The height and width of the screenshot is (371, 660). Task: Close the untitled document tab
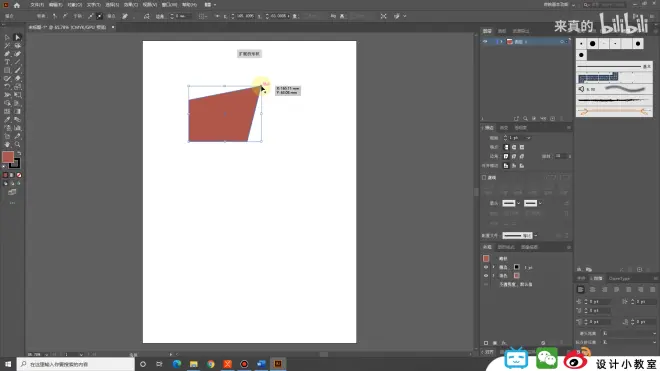click(113, 27)
